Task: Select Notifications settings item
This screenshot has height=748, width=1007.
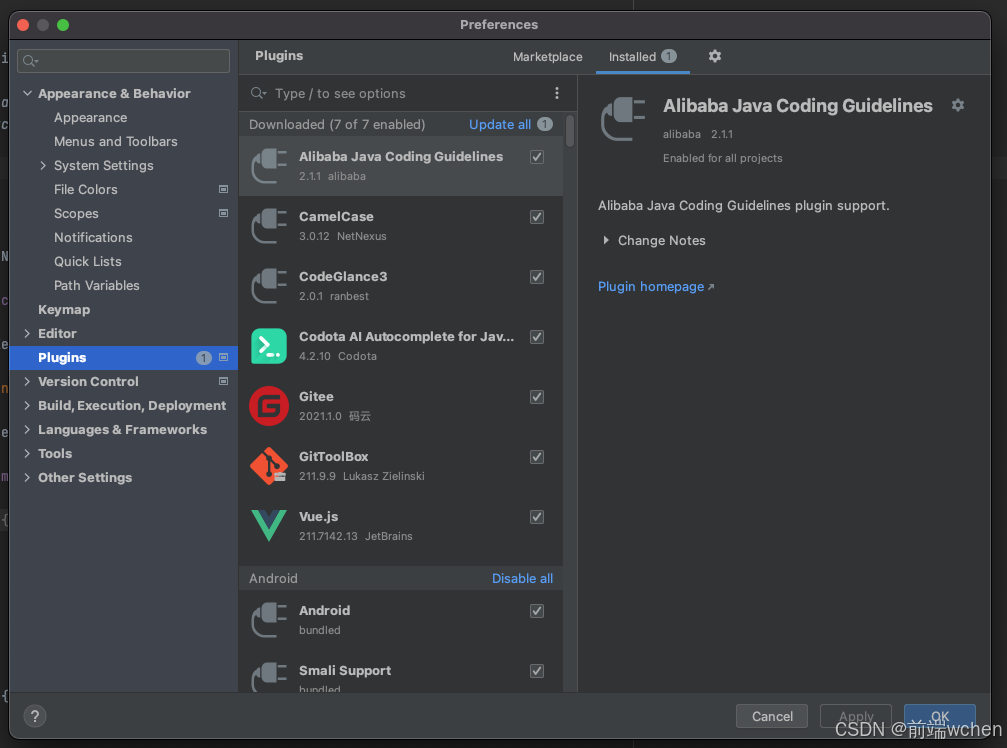Action: point(93,238)
